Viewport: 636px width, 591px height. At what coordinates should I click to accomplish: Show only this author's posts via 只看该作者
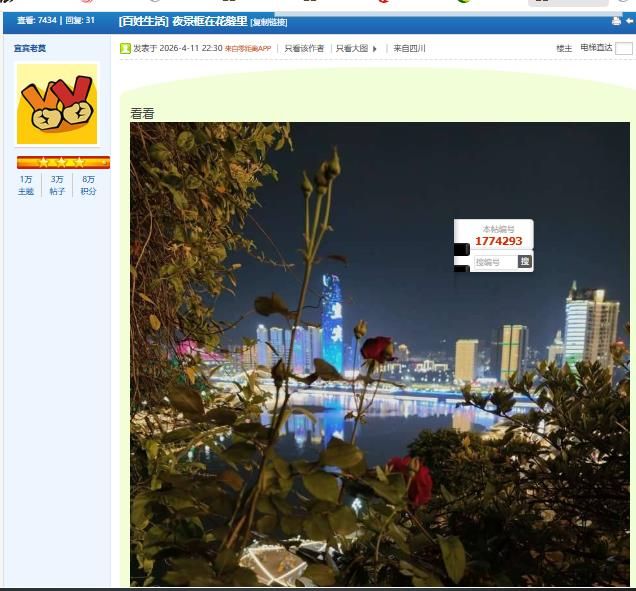coord(304,48)
